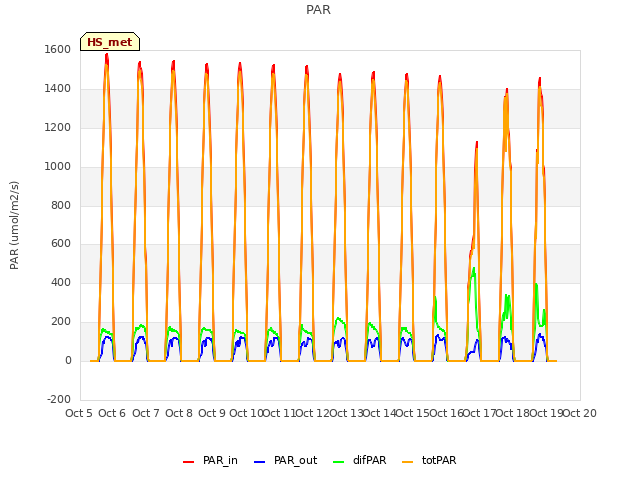Screen dimensions: 640x480
Task: Click the reduced Oct 17 peak near 1100
Action: click(476, 144)
